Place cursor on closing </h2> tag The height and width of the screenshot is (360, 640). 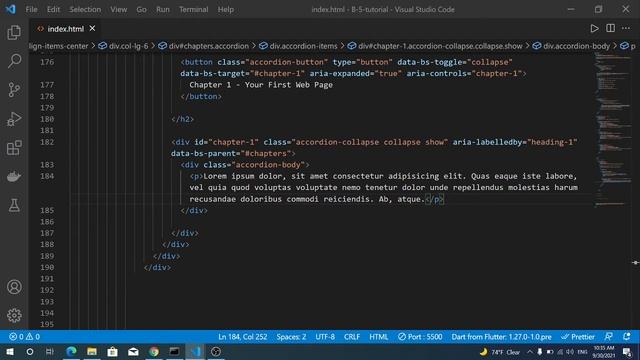pos(182,119)
